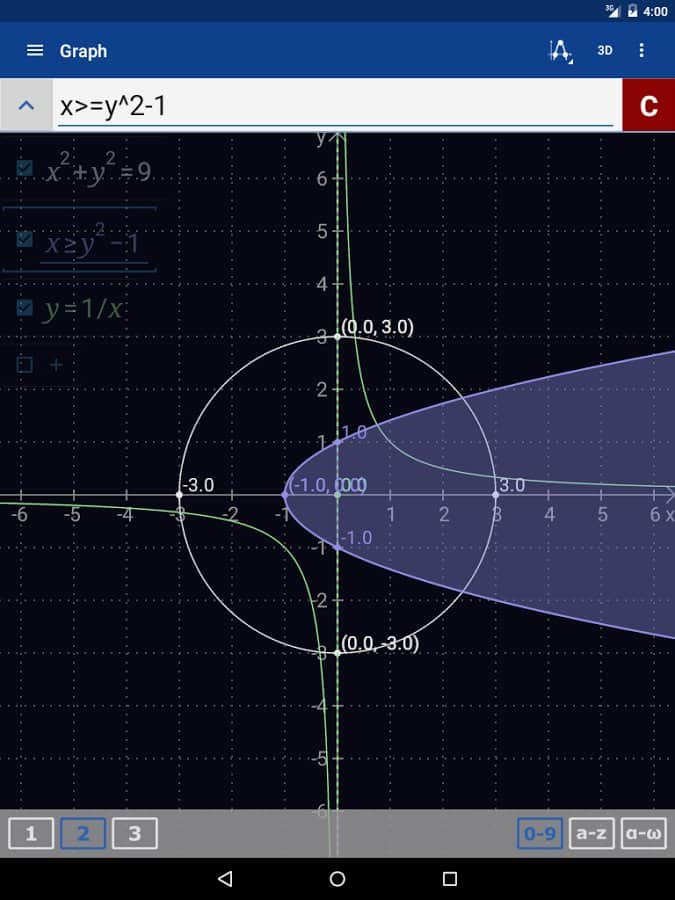Add new equation with empty plus row
Image resolution: width=675 pixels, height=900 pixels.
pyautogui.click(x=40, y=365)
